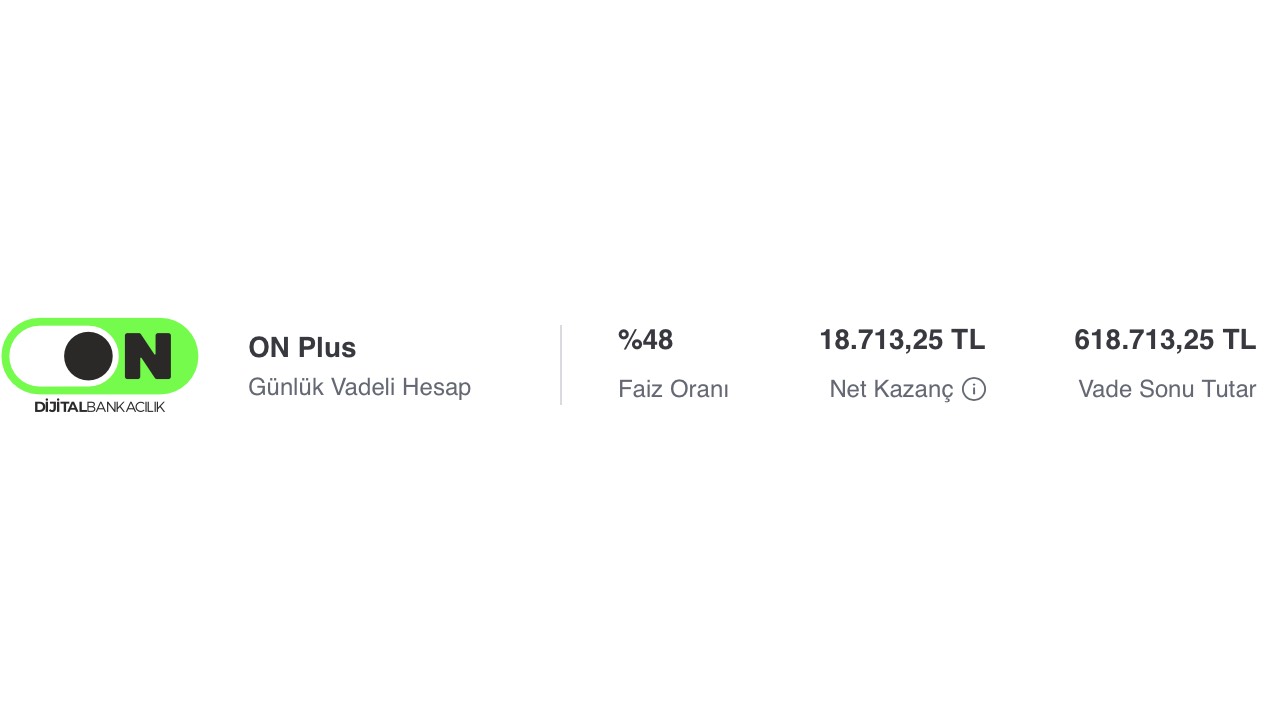The width and height of the screenshot is (1280, 720).
Task: Click the word Hesap in the subtitle
Action: pyautogui.click(x=436, y=387)
